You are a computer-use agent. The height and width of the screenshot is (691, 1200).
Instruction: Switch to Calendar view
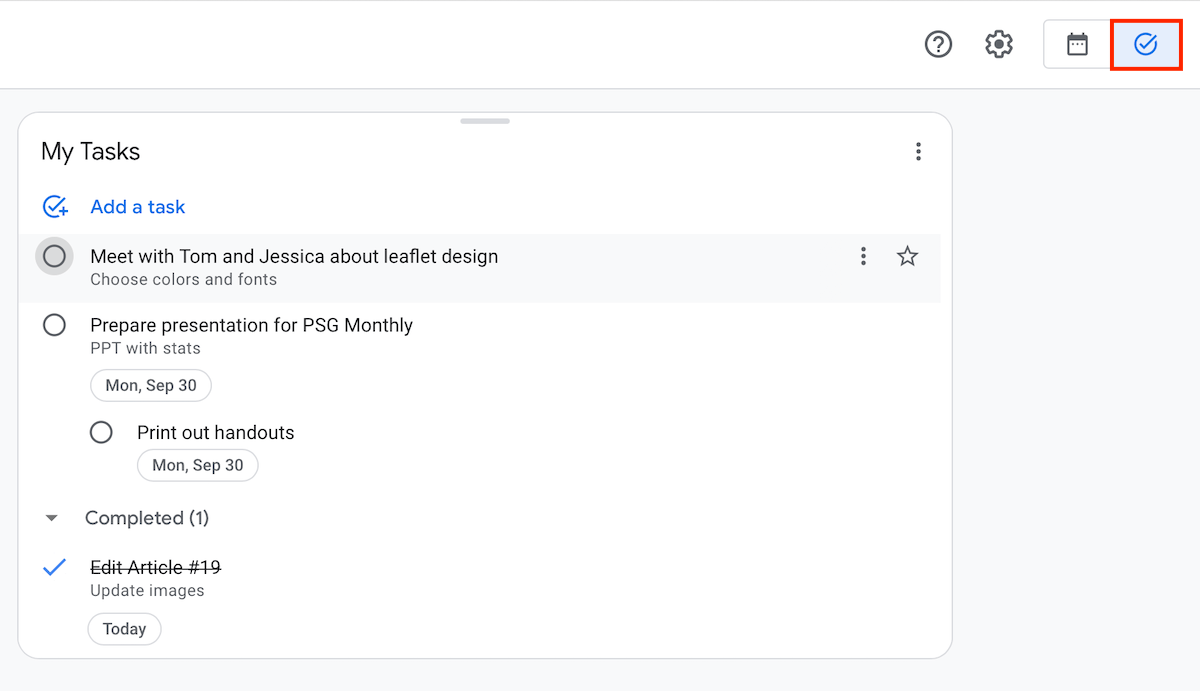(x=1077, y=44)
